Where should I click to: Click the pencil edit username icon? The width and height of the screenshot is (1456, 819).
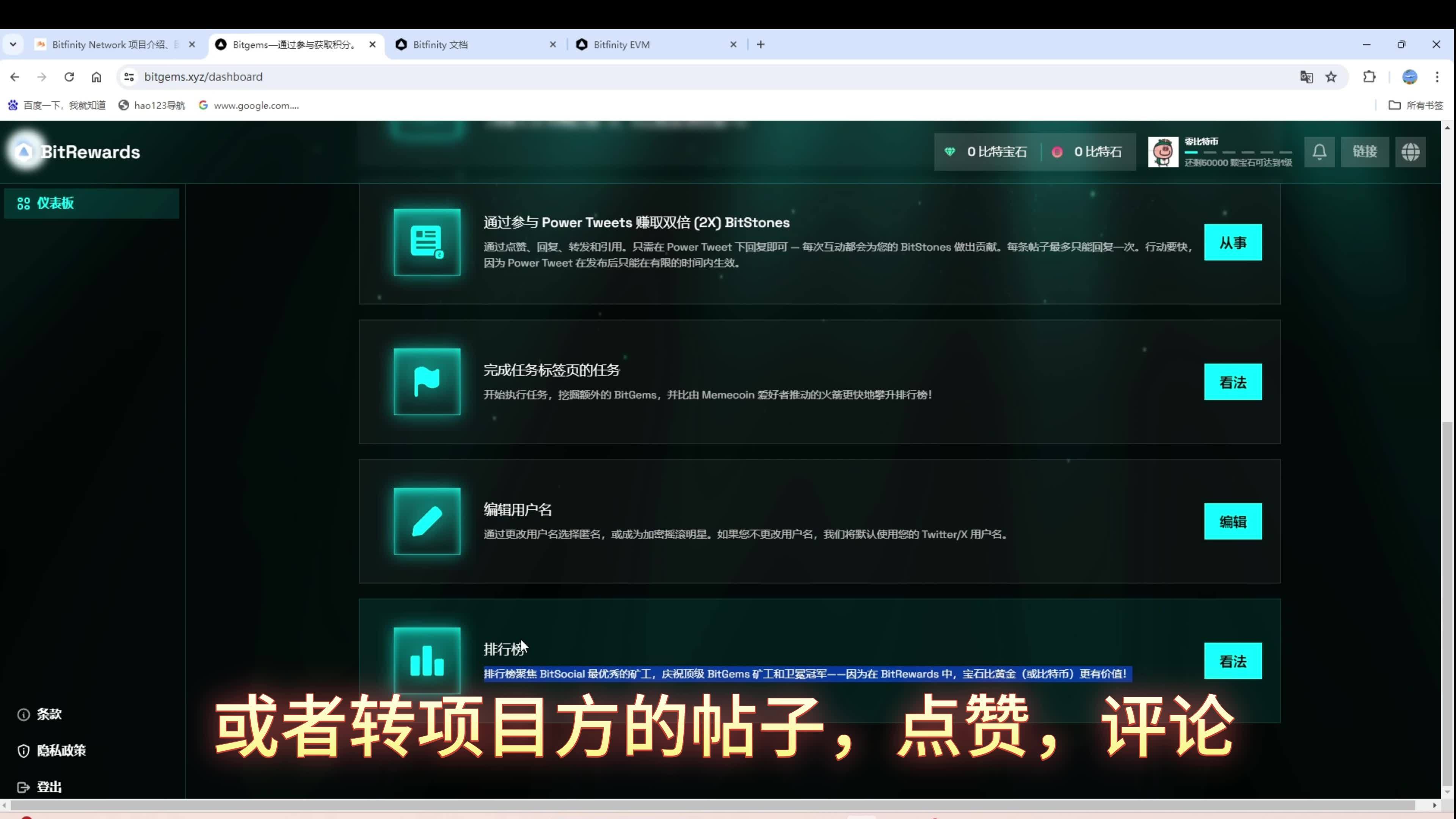pyautogui.click(x=427, y=521)
